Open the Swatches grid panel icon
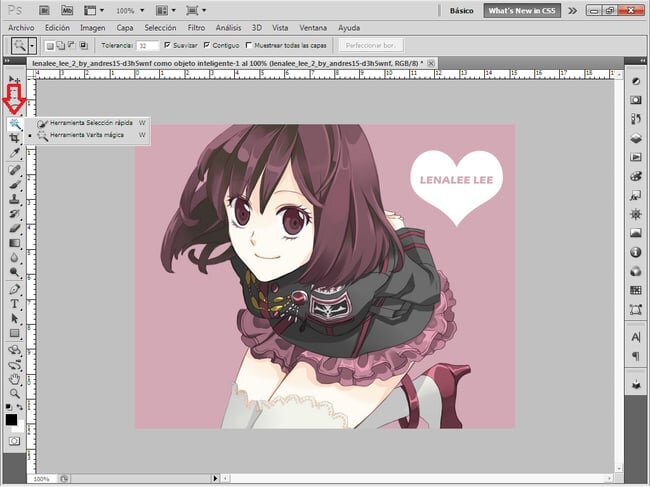The image size is (650, 487). click(x=635, y=290)
